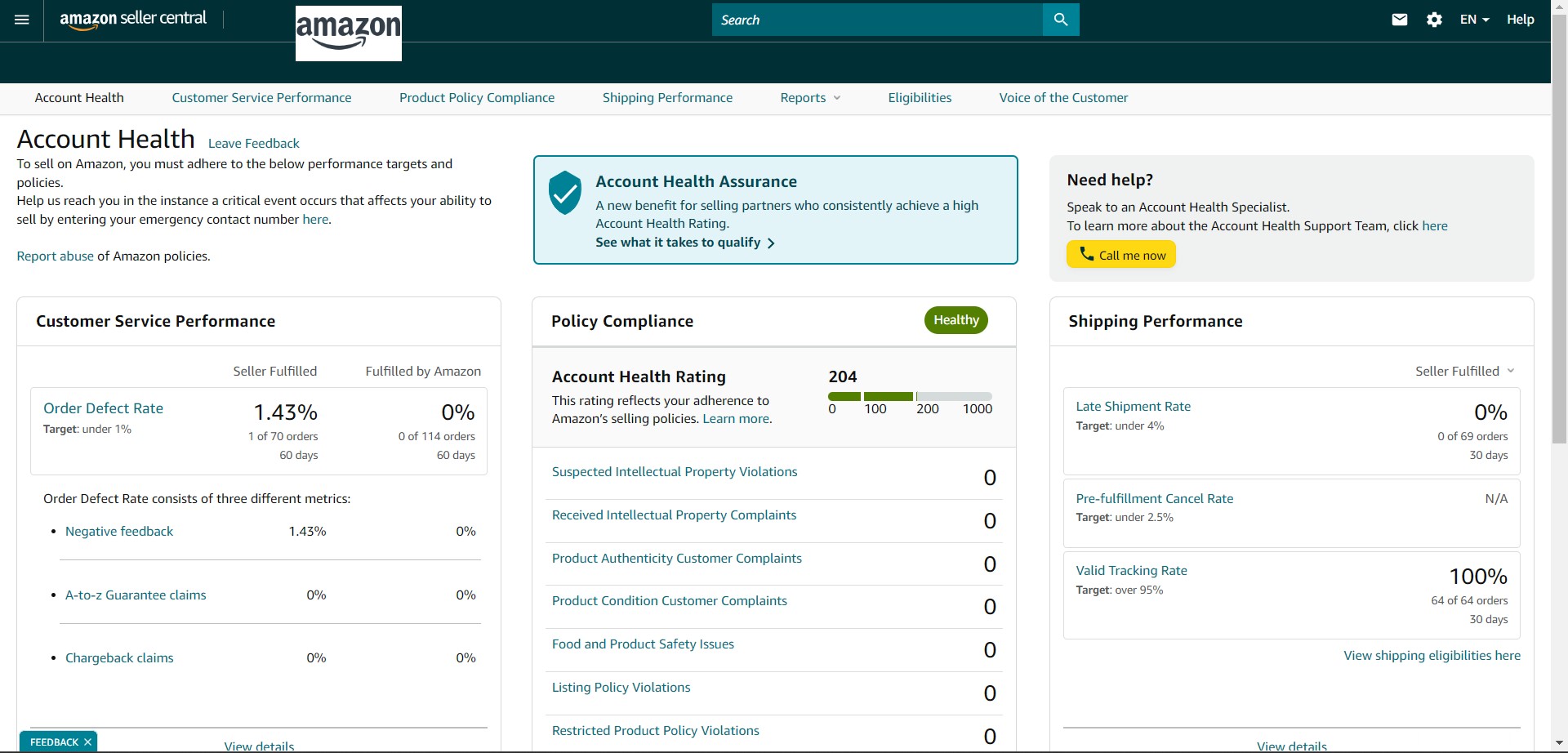Screen dimensions: 1568x753
Task: Open Food and Product Safety Issues
Action: tap(643, 644)
